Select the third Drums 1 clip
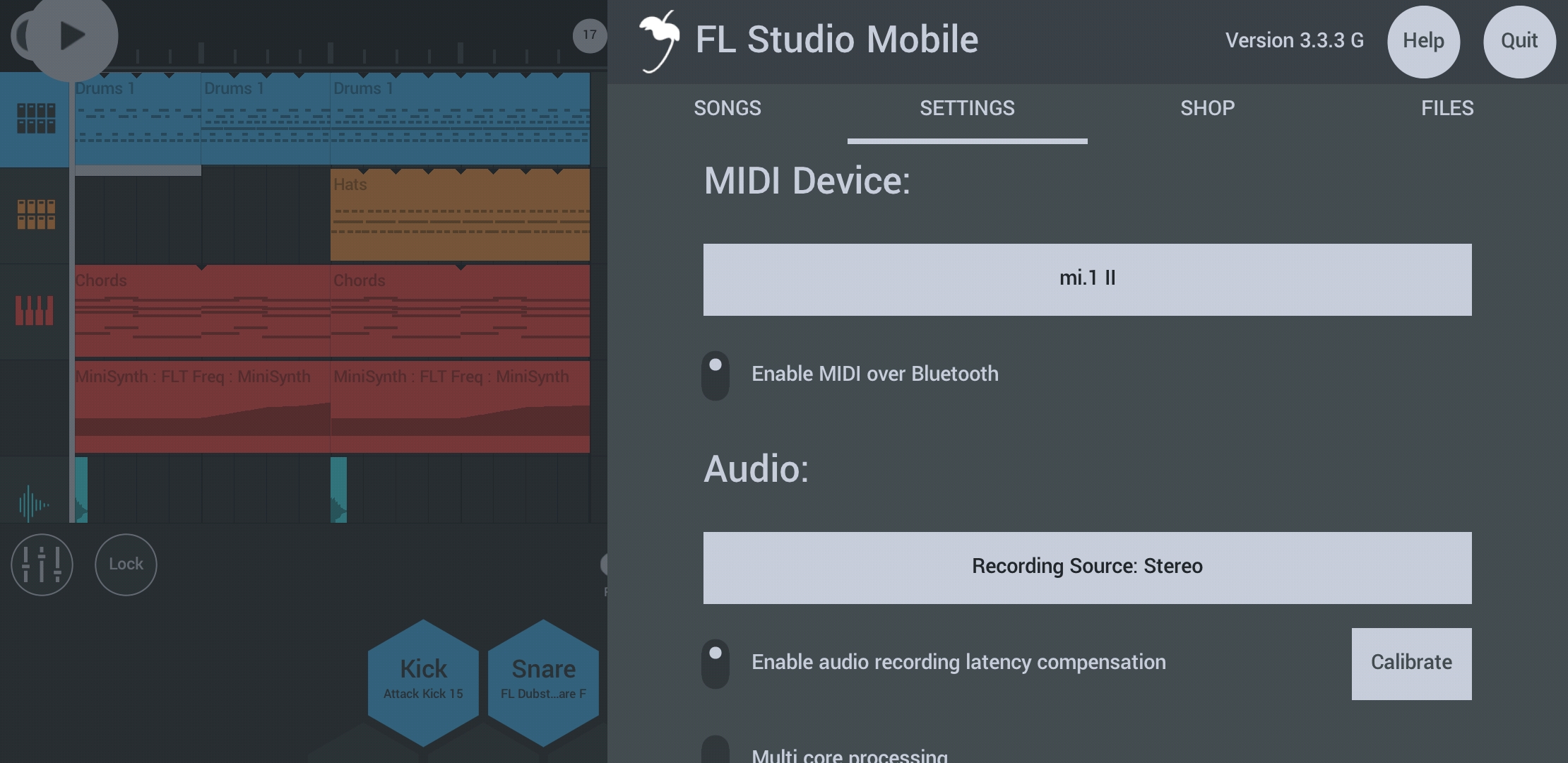 [460, 119]
